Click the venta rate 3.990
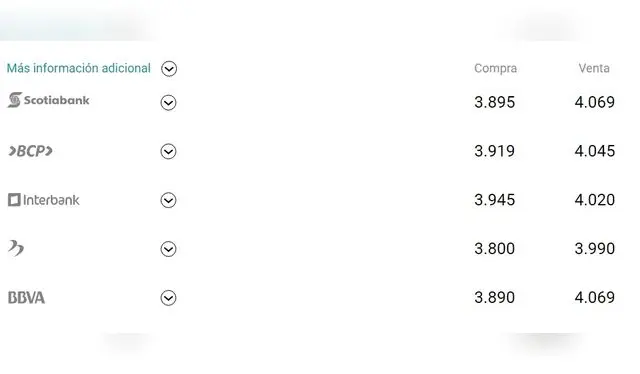Viewport: 640px width, 374px height. (x=595, y=248)
